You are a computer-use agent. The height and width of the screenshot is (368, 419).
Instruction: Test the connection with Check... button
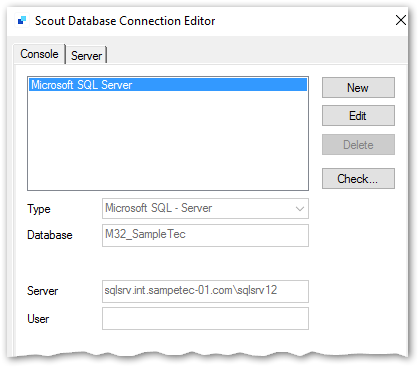(358, 179)
